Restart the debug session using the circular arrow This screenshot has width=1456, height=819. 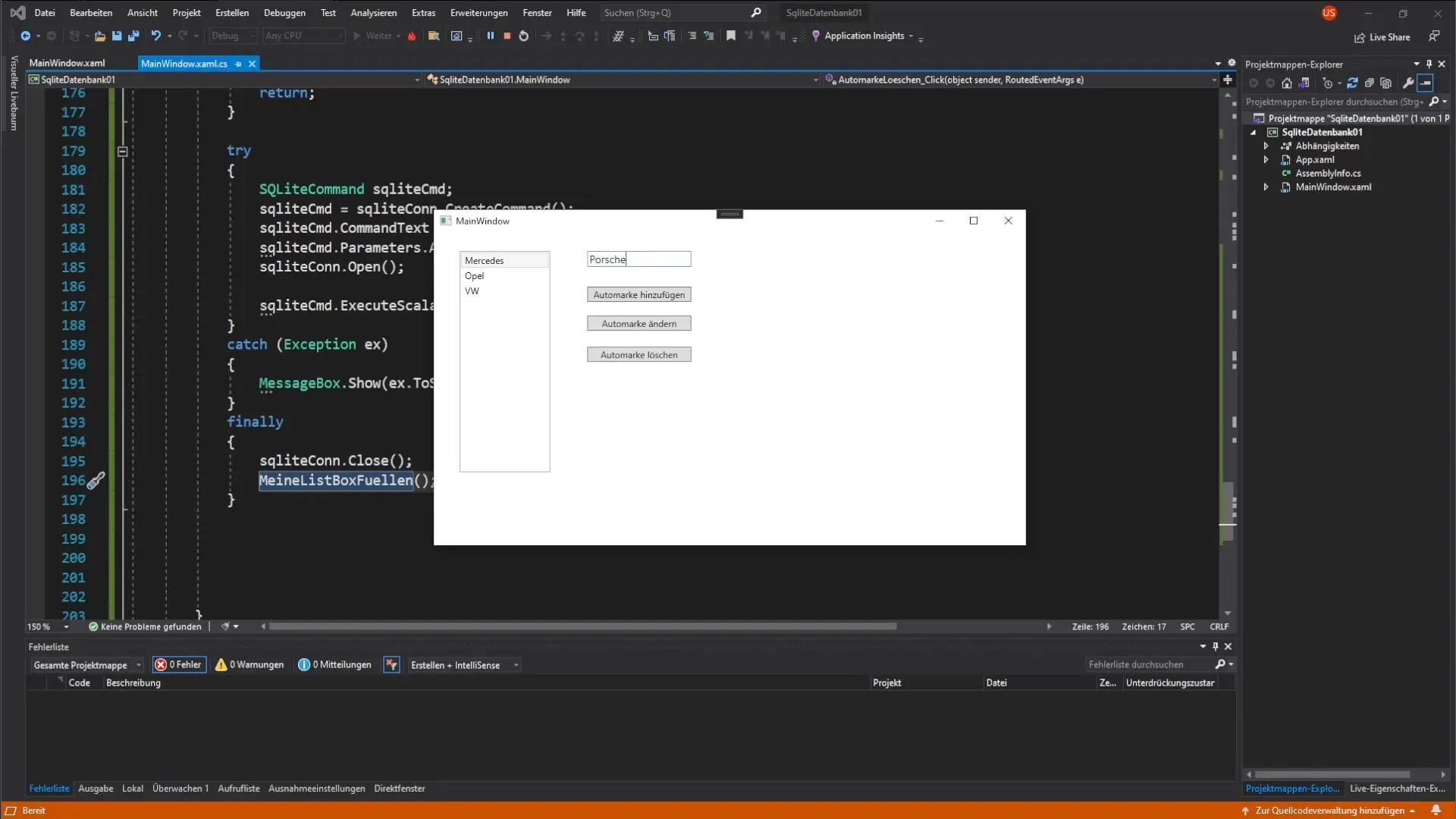click(523, 36)
